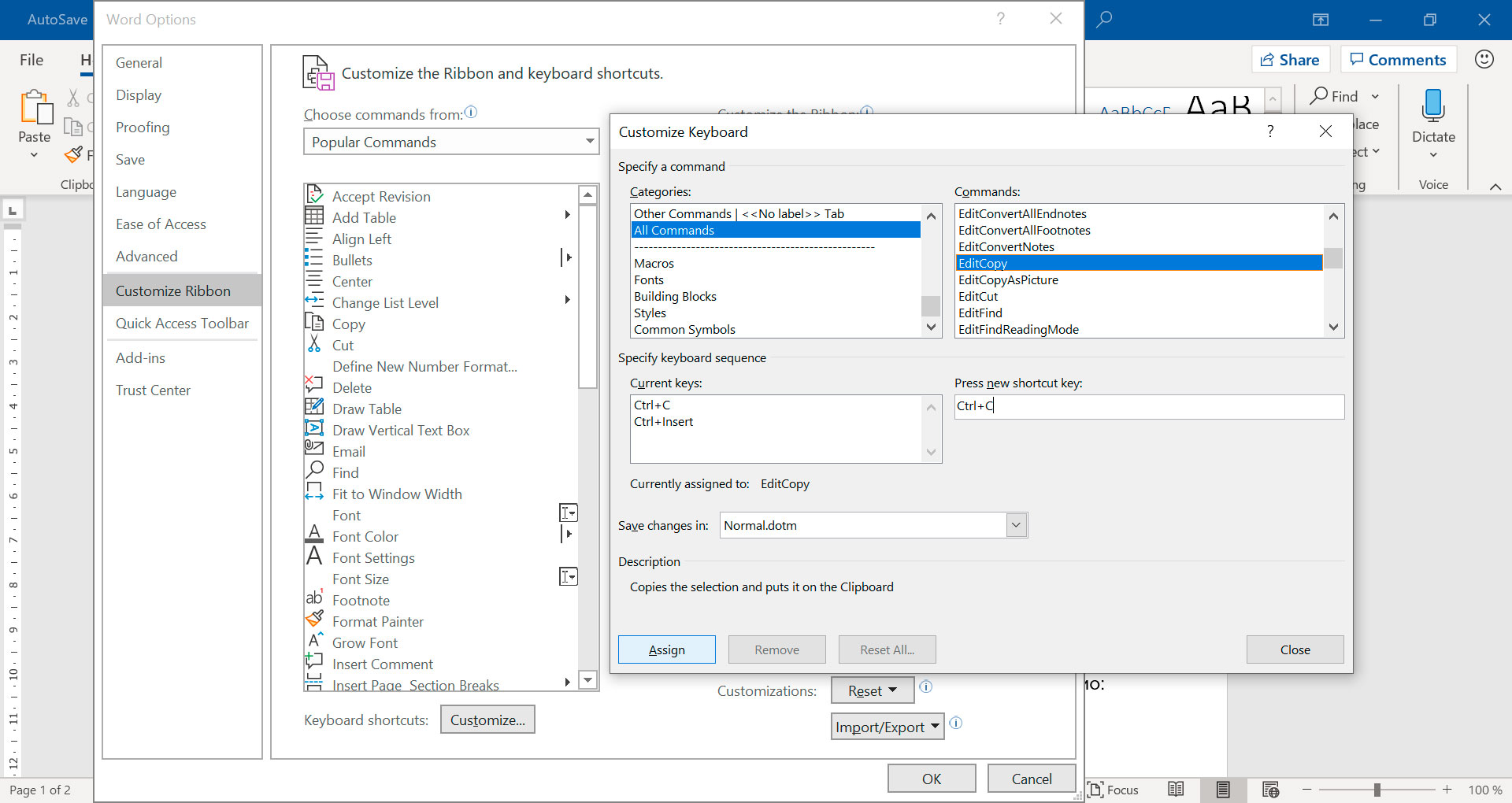This screenshot has height=803, width=1512.
Task: Open the Advanced options tab
Action: click(x=146, y=256)
